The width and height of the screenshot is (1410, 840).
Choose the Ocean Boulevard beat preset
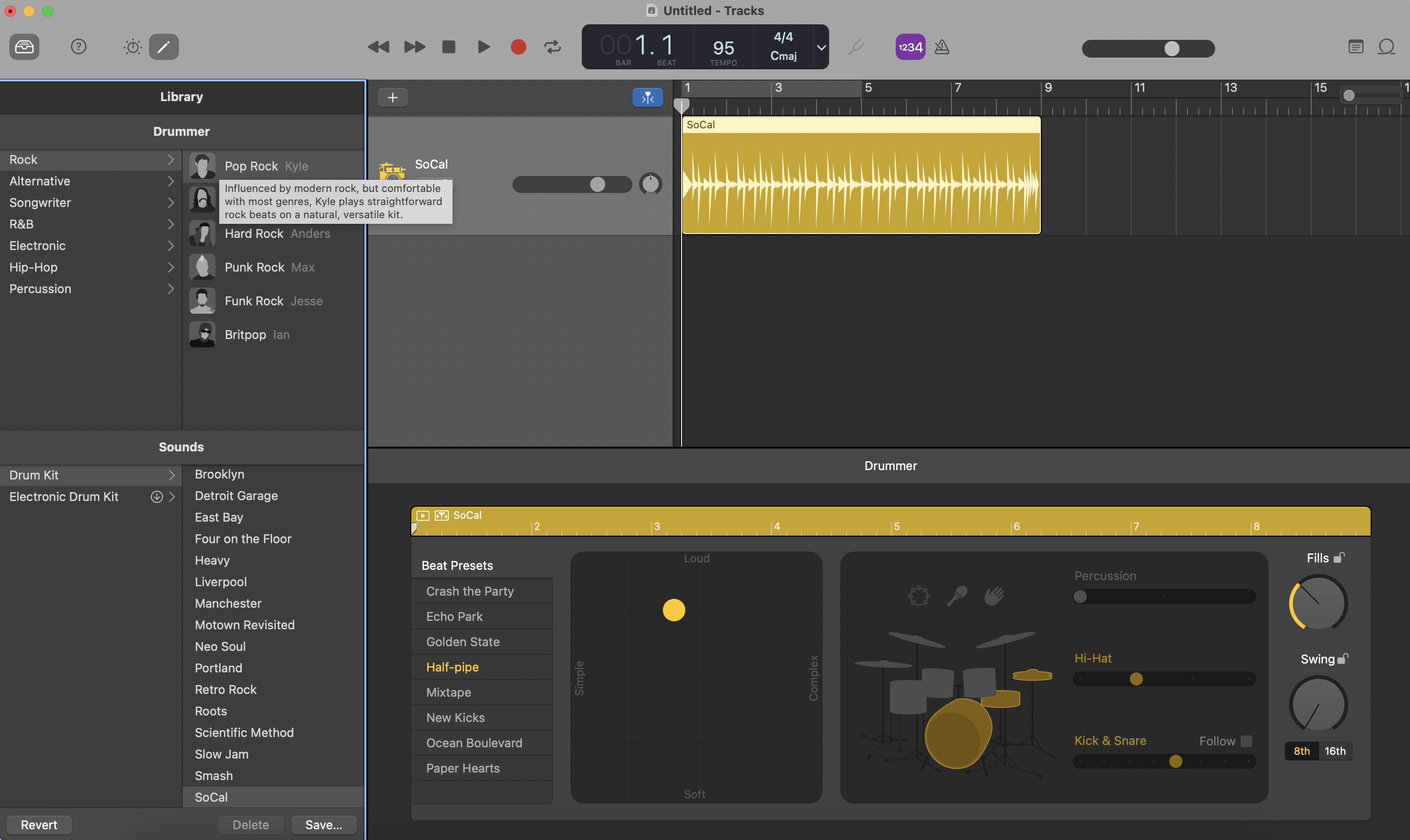(474, 743)
